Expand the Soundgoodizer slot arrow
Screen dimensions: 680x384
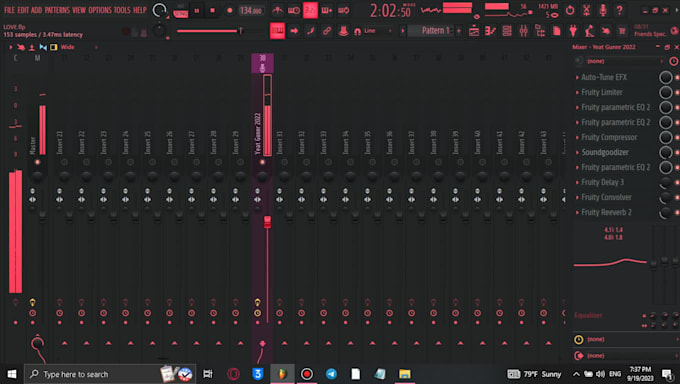577,152
